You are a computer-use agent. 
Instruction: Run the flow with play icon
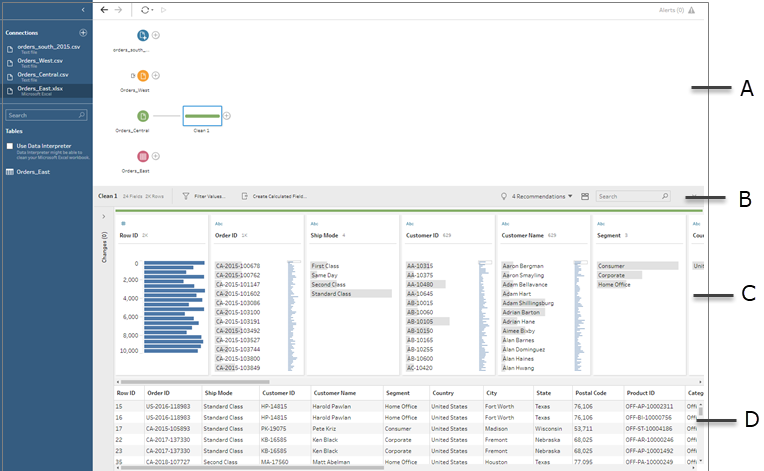pyautogui.click(x=164, y=10)
